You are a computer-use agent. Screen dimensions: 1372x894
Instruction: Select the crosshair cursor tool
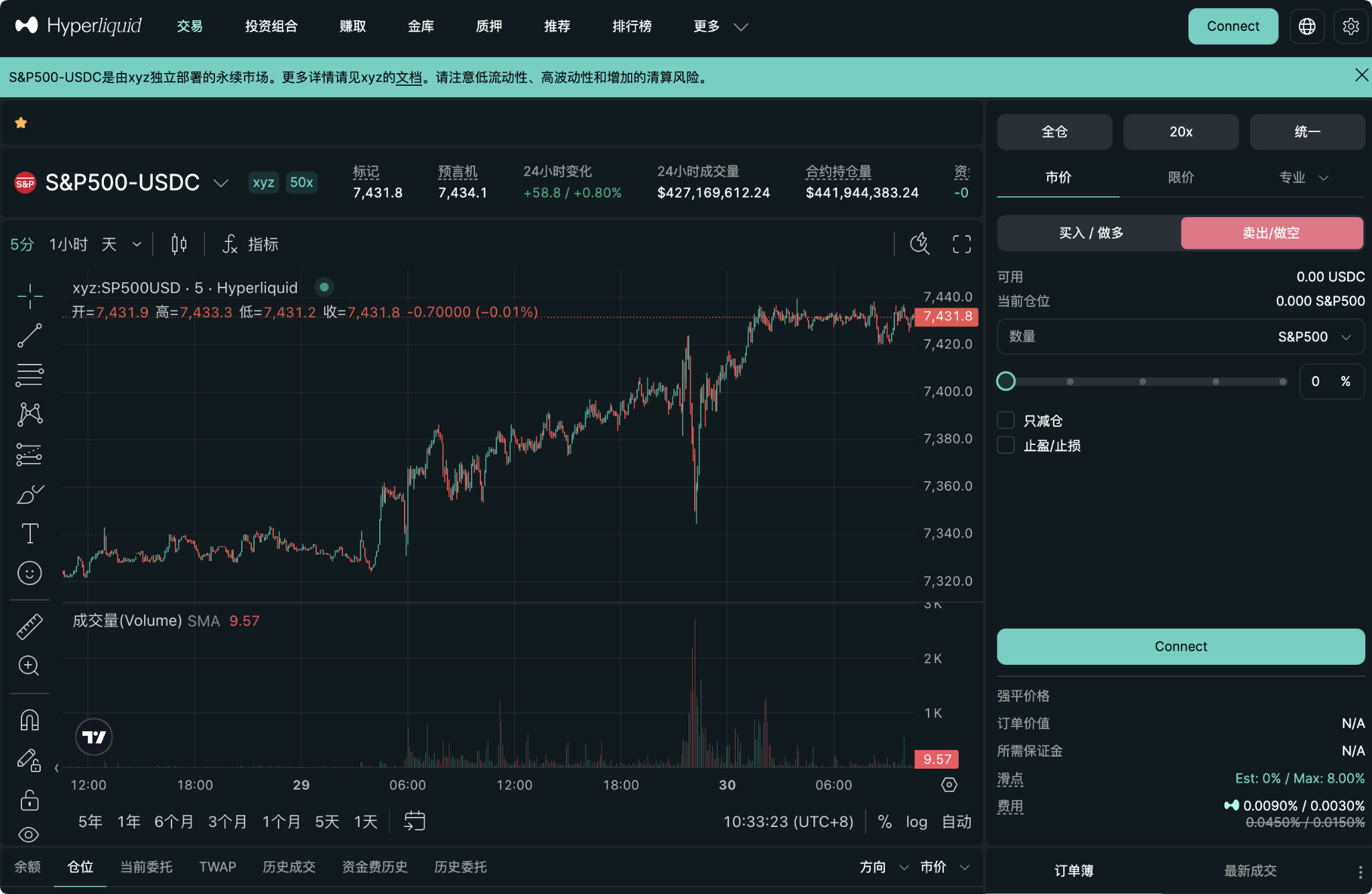pos(29,296)
